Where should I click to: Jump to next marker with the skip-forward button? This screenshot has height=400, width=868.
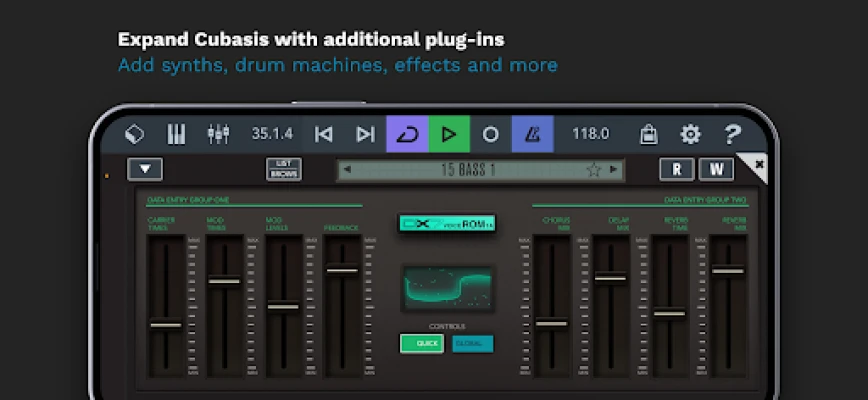[x=365, y=134]
